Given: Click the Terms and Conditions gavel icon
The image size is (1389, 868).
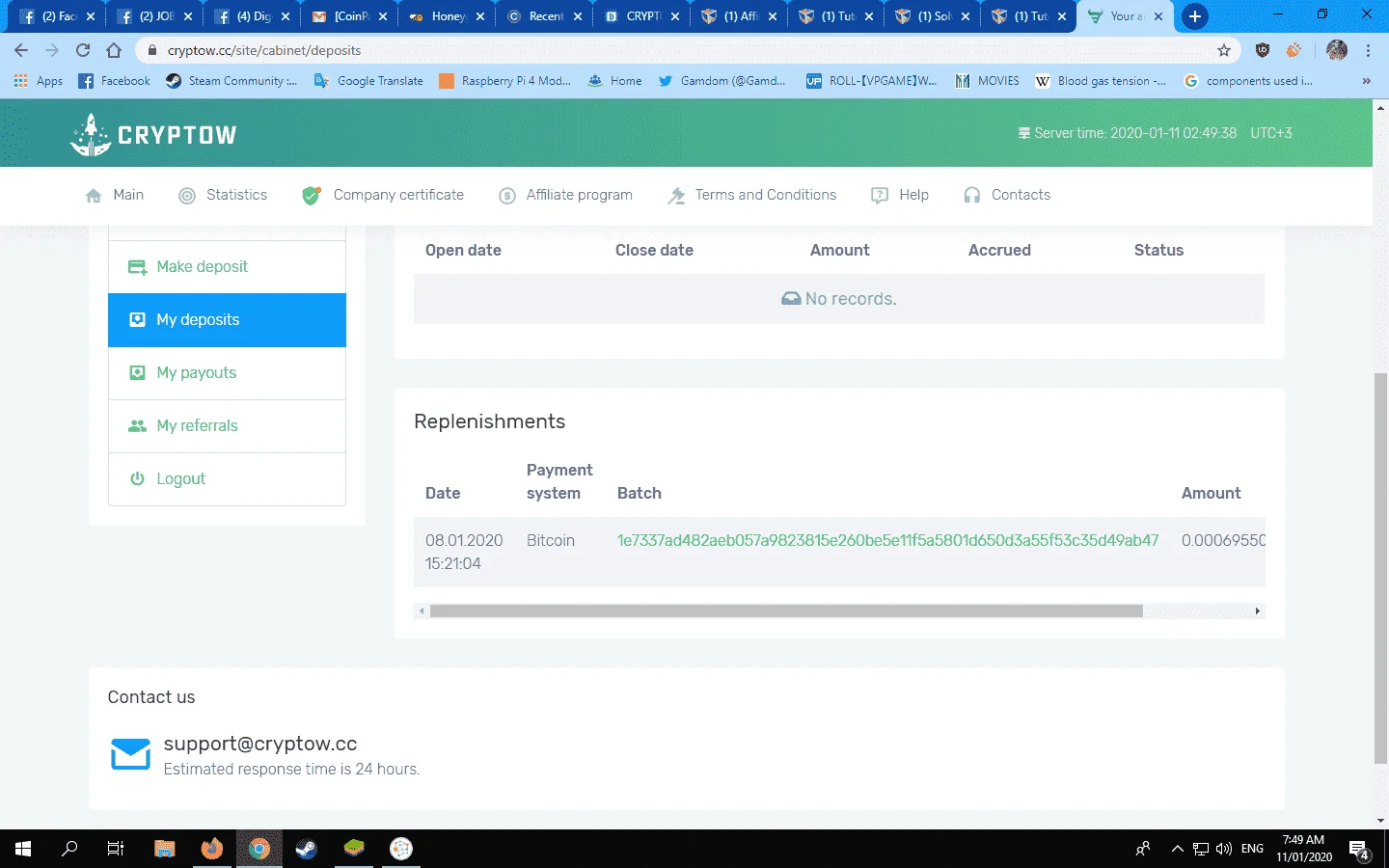Looking at the screenshot, I should point(676,196).
